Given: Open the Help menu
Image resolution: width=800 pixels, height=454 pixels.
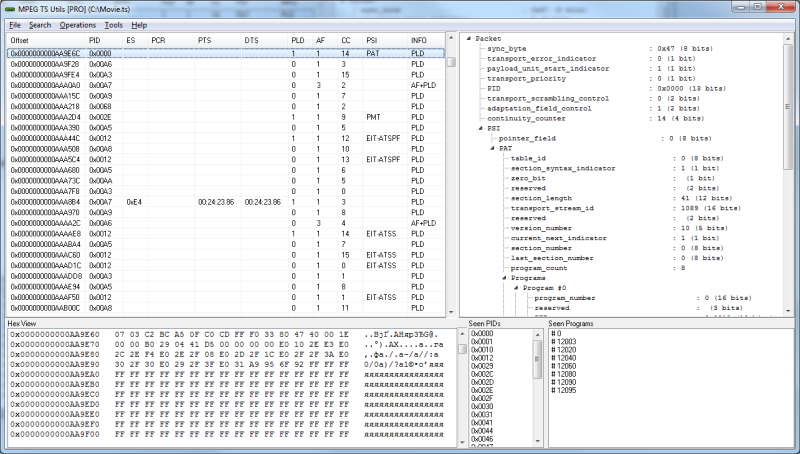Looking at the screenshot, I should tap(139, 25).
